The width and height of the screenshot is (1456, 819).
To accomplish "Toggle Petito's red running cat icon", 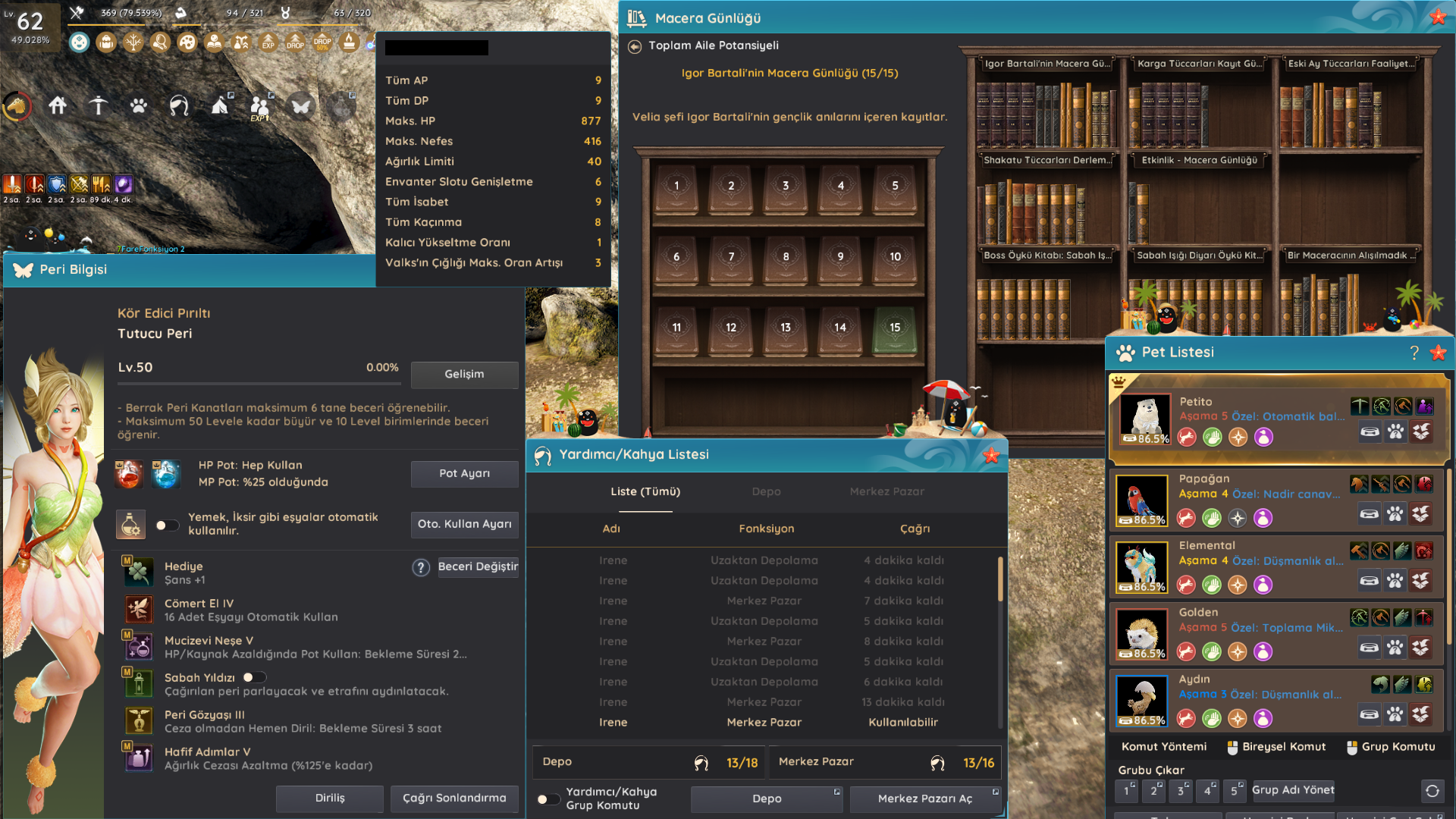I will click(1187, 438).
